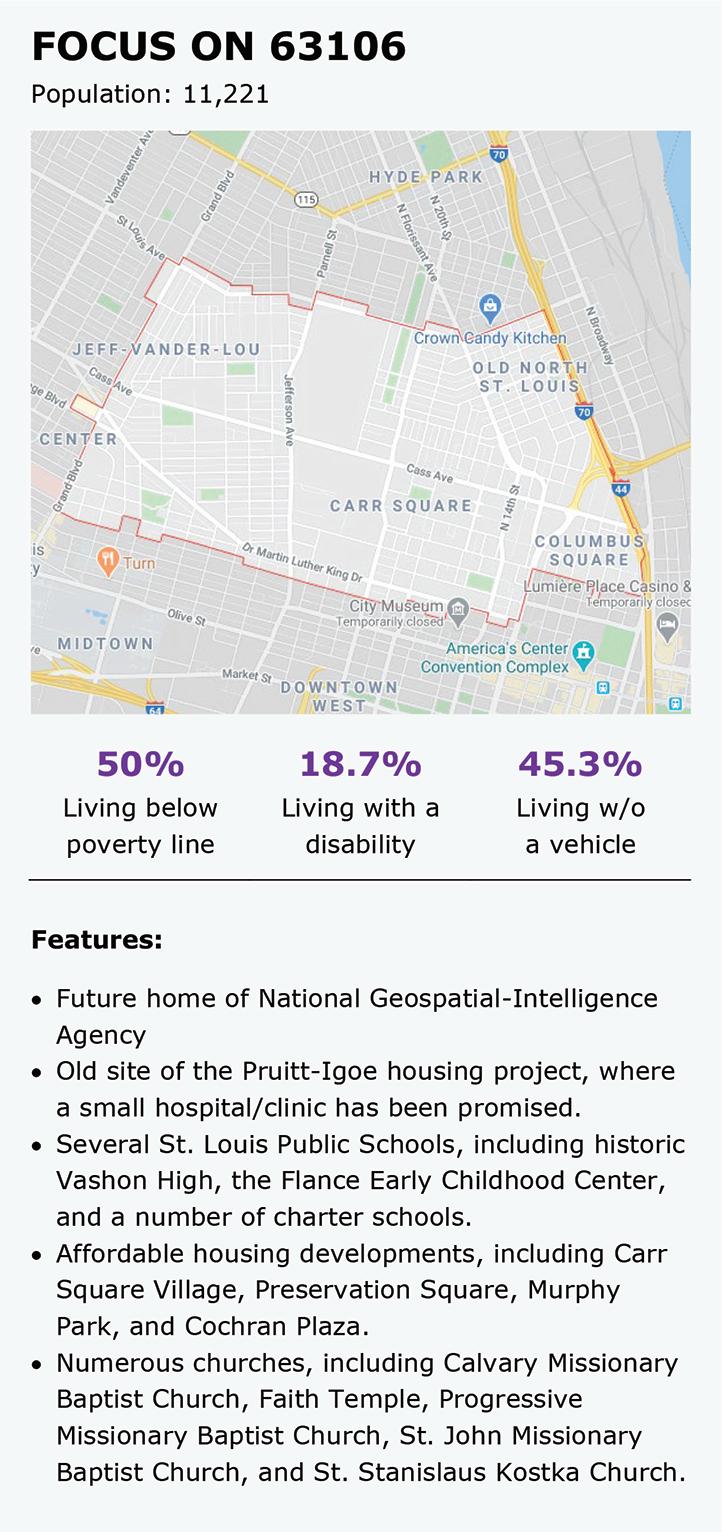The height and width of the screenshot is (1532, 722).
Task: Click the Route 115 highway shield
Action: pos(306,201)
